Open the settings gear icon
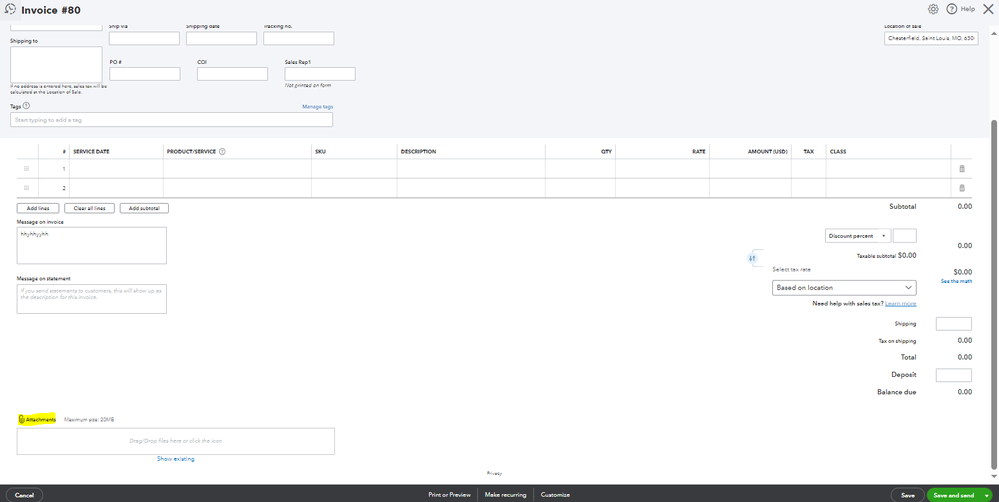 pos(933,9)
